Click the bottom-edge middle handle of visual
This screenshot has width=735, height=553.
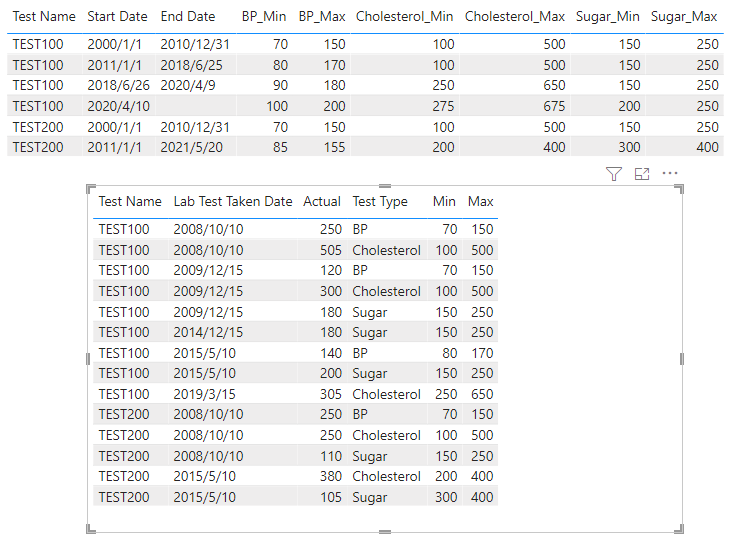(385, 532)
